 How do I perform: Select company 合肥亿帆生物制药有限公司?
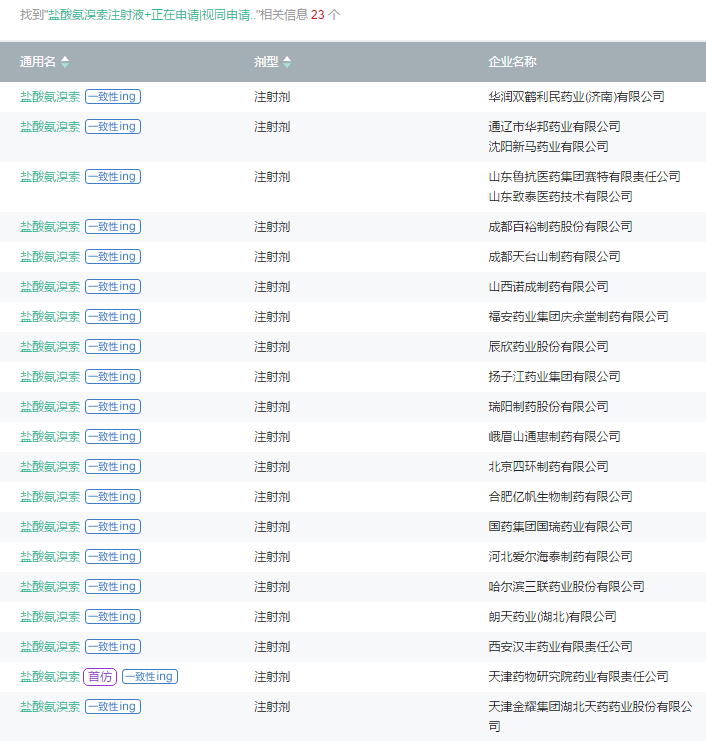coord(560,497)
